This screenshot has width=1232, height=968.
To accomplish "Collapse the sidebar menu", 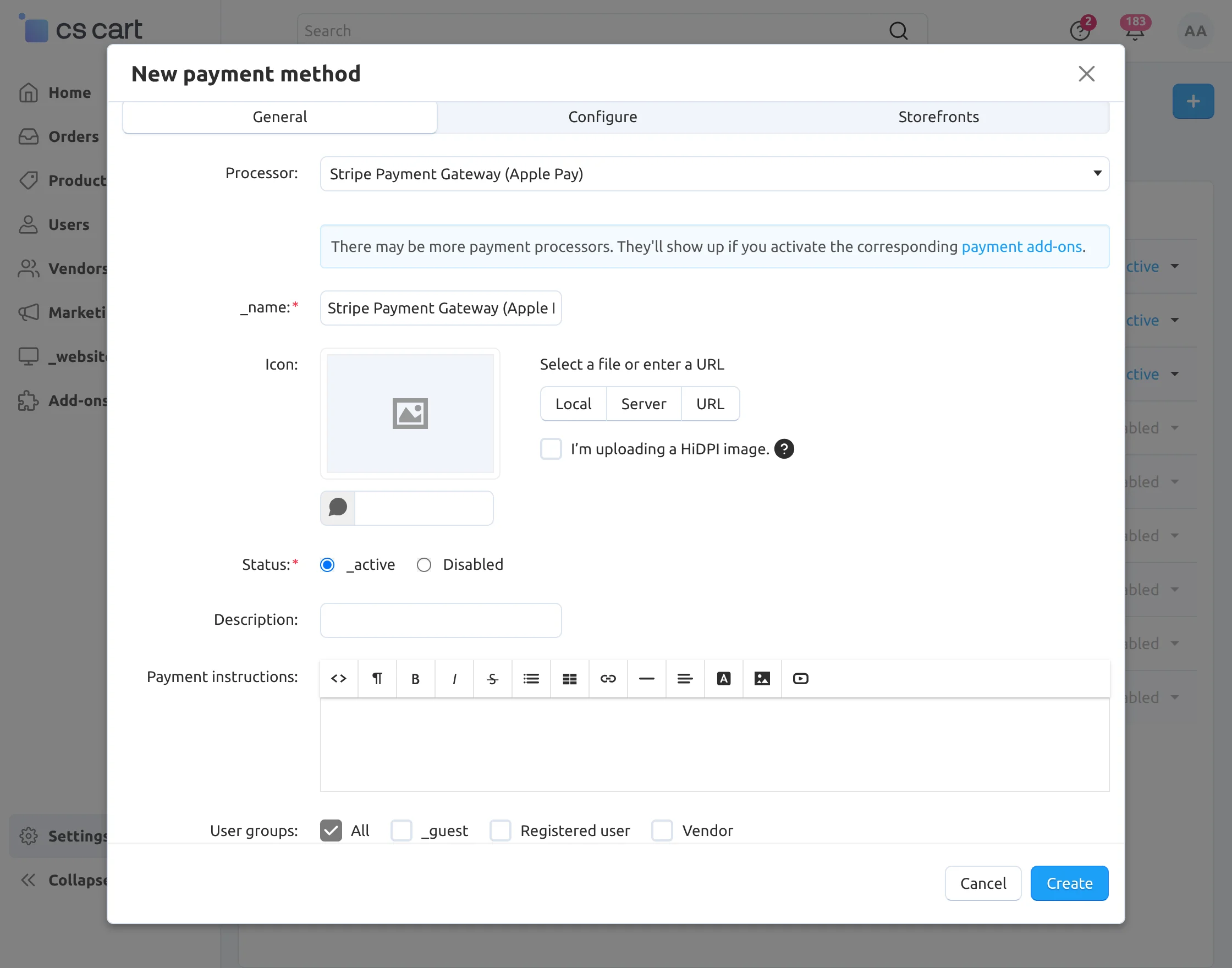I will click(63, 880).
